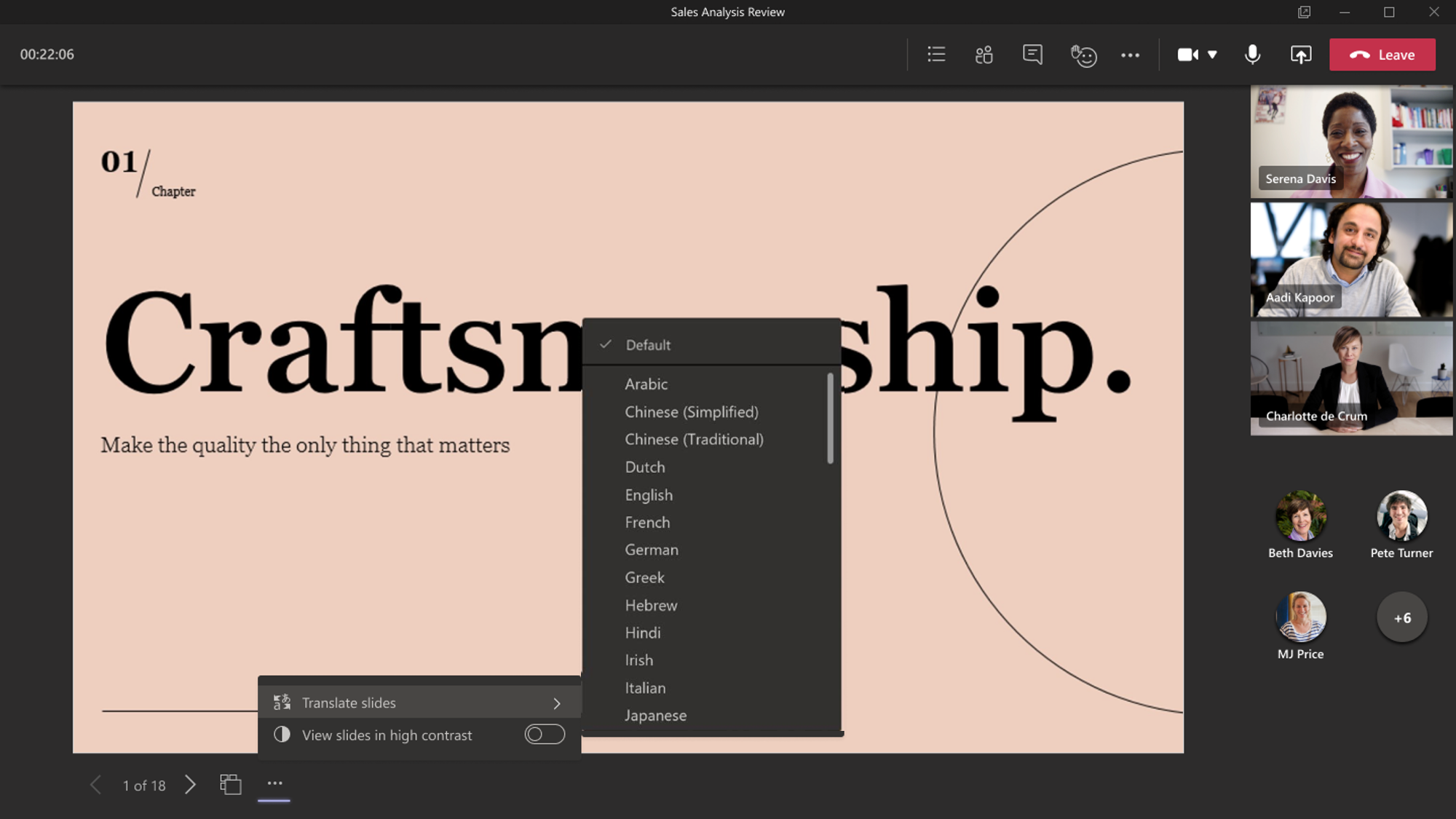
Task: Click the more options ellipsis icon
Action: pos(1131,55)
